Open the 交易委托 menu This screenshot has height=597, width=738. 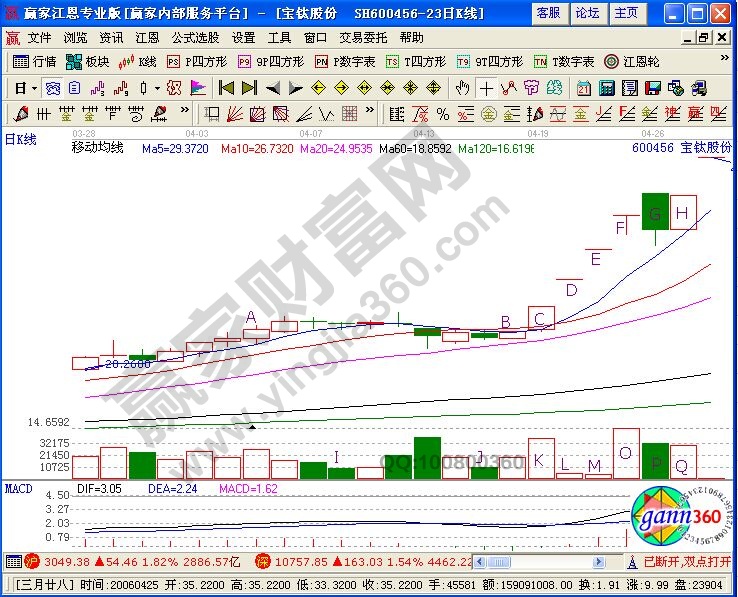coord(362,38)
